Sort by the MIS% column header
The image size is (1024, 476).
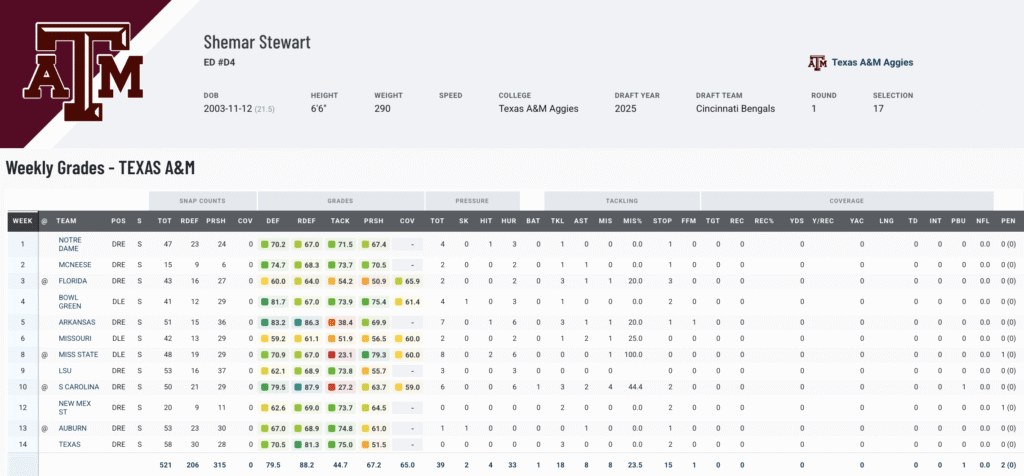click(x=632, y=221)
